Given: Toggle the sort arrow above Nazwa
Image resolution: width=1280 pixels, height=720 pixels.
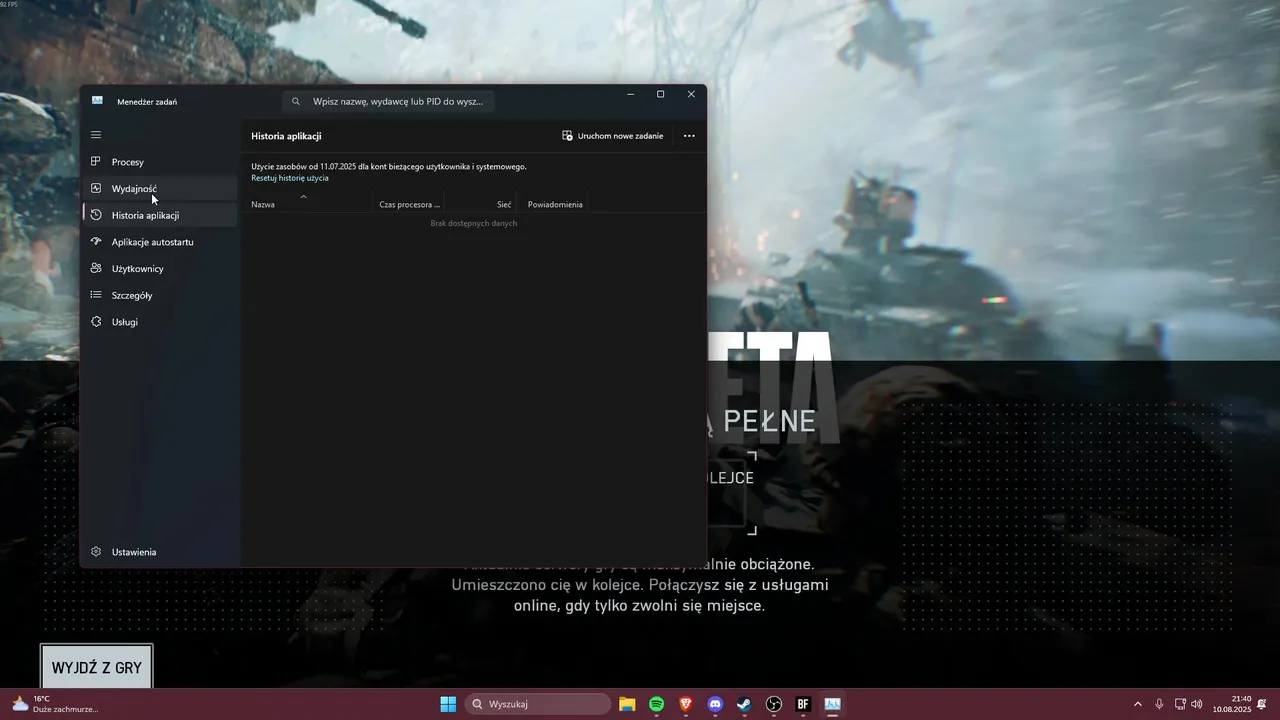Looking at the screenshot, I should coord(304,197).
